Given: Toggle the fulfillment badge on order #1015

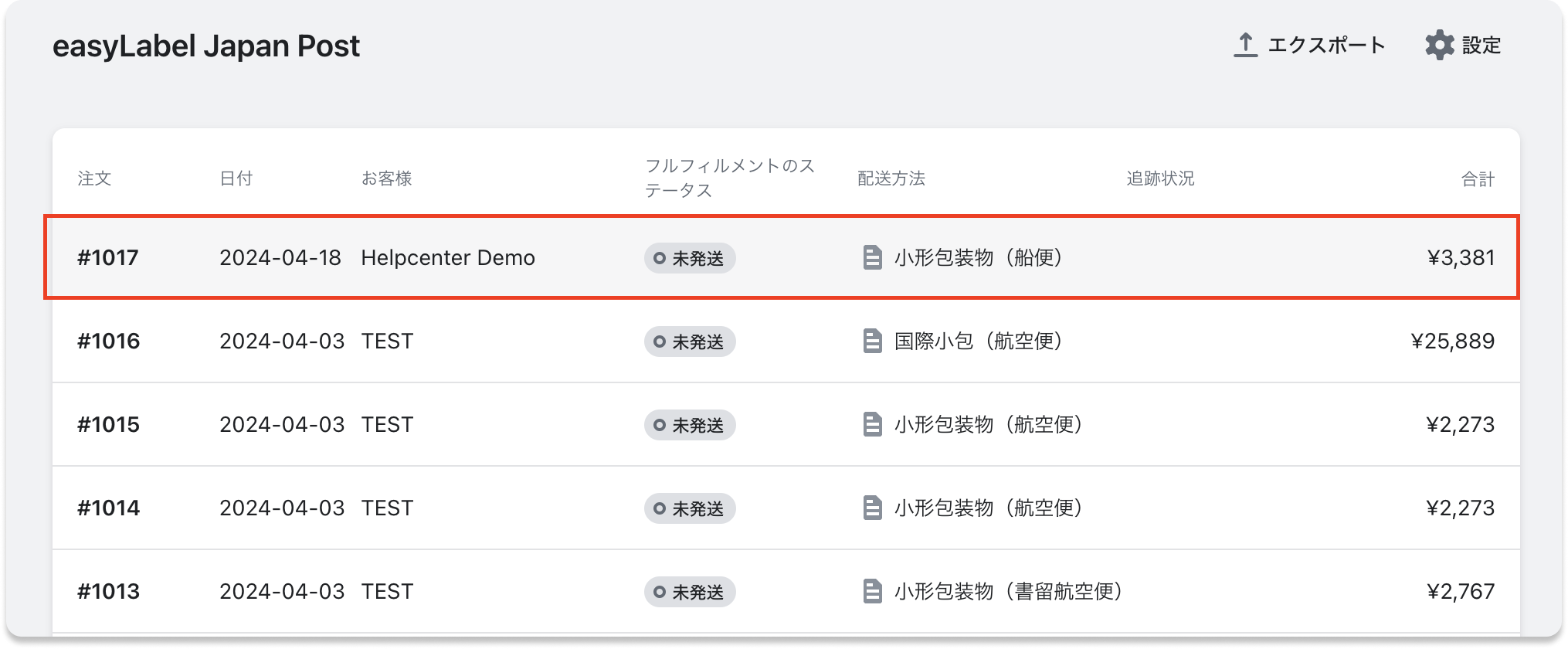Looking at the screenshot, I should point(690,425).
